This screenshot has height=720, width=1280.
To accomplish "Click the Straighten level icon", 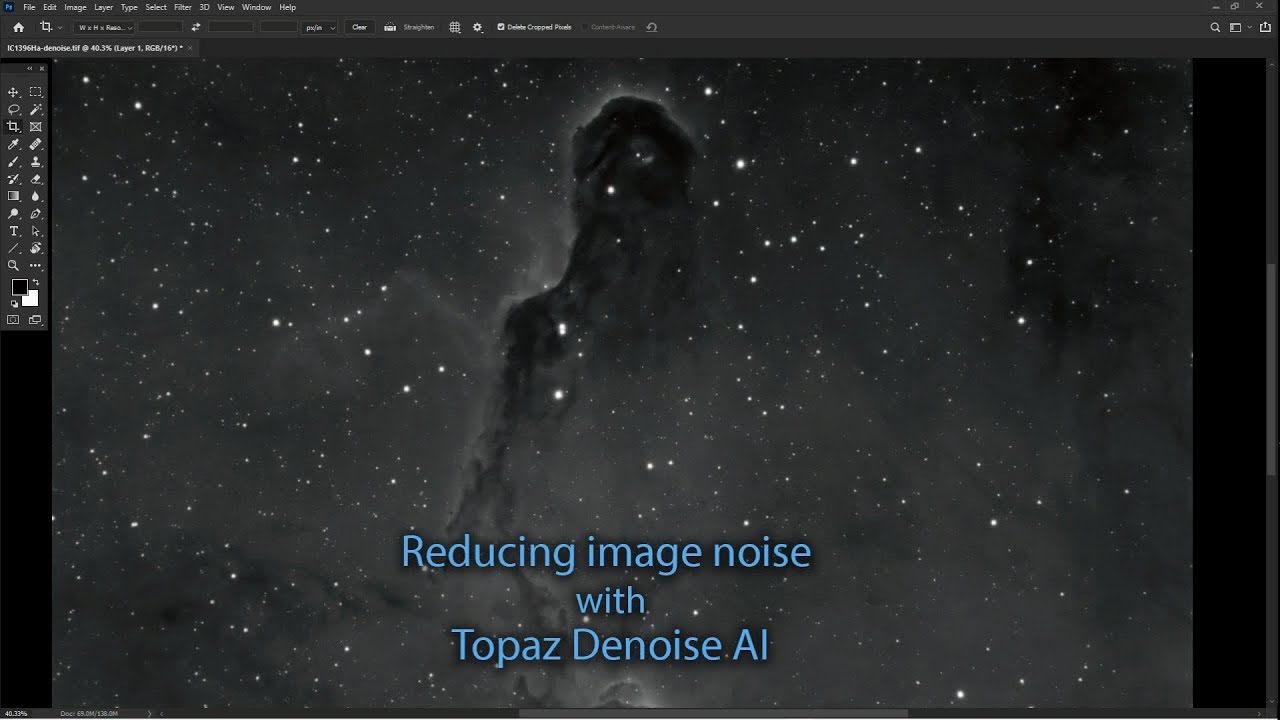I will click(390, 27).
